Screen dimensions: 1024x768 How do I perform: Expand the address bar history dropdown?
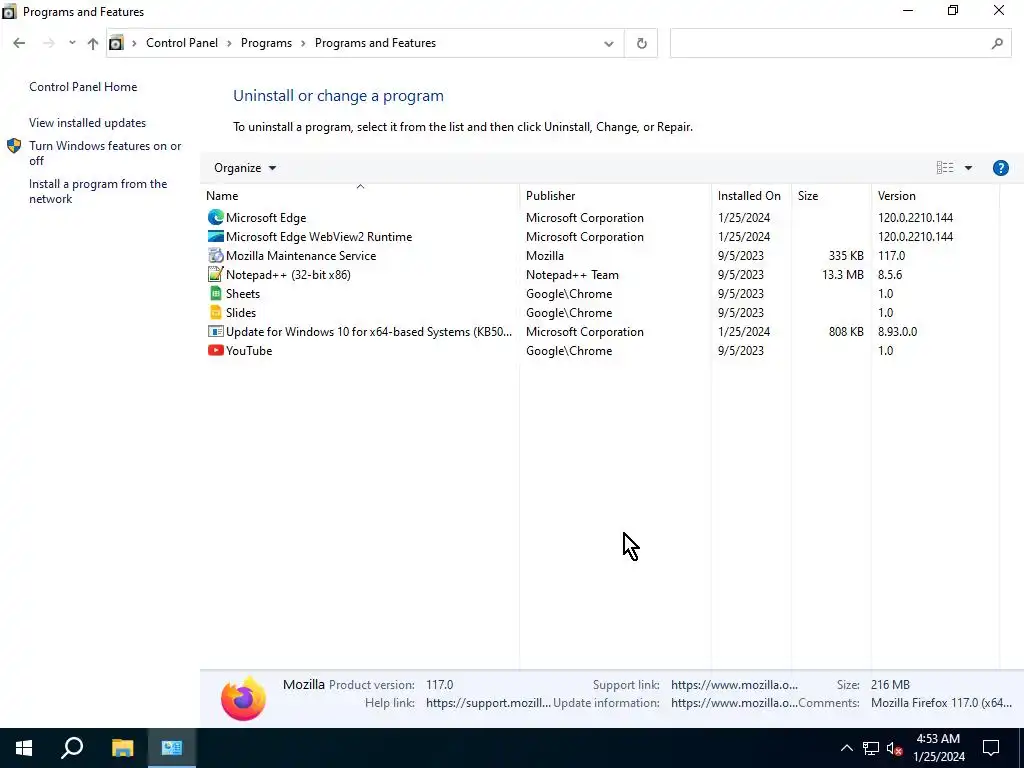[x=609, y=43]
